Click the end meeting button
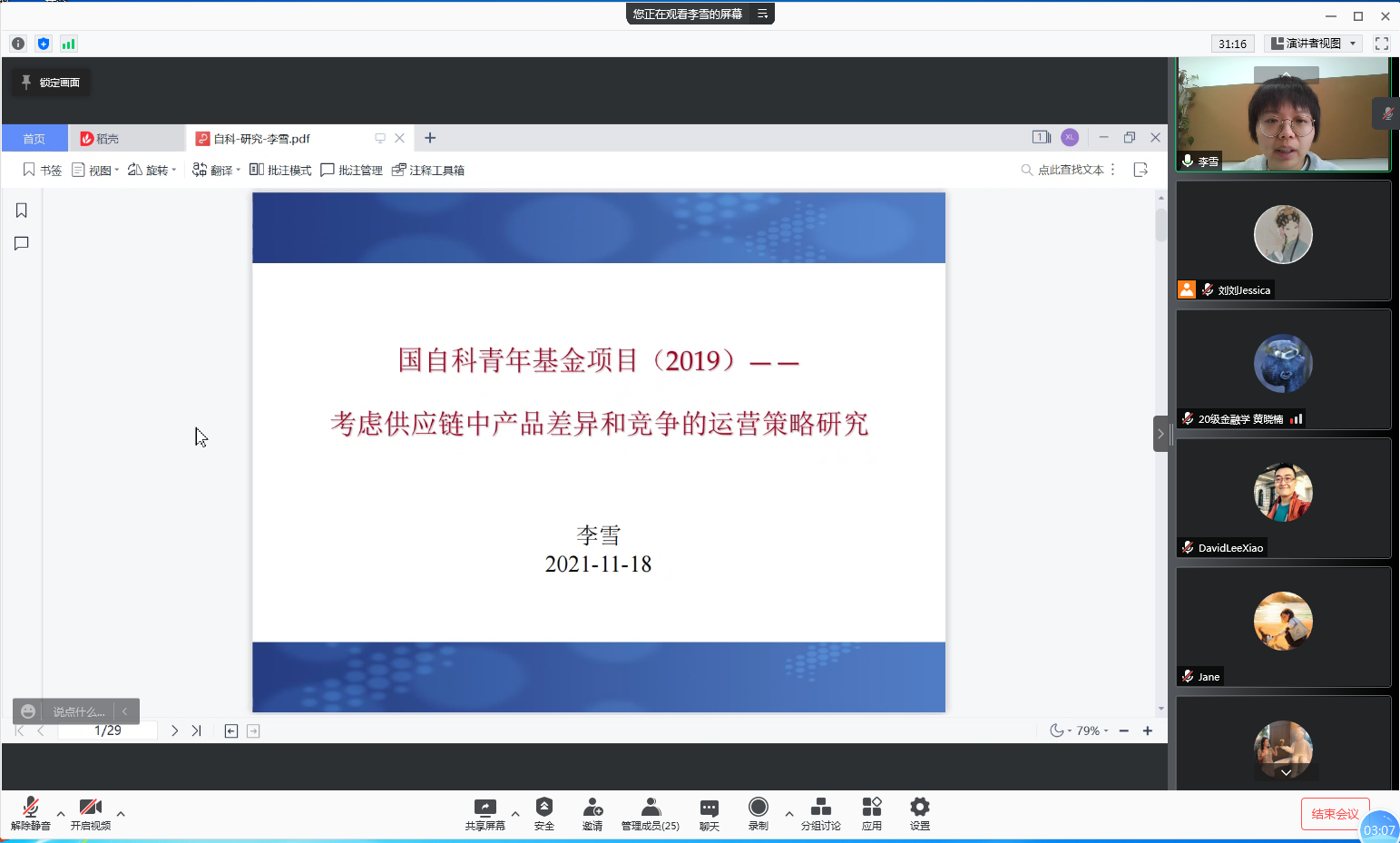1400x843 pixels. click(x=1334, y=814)
